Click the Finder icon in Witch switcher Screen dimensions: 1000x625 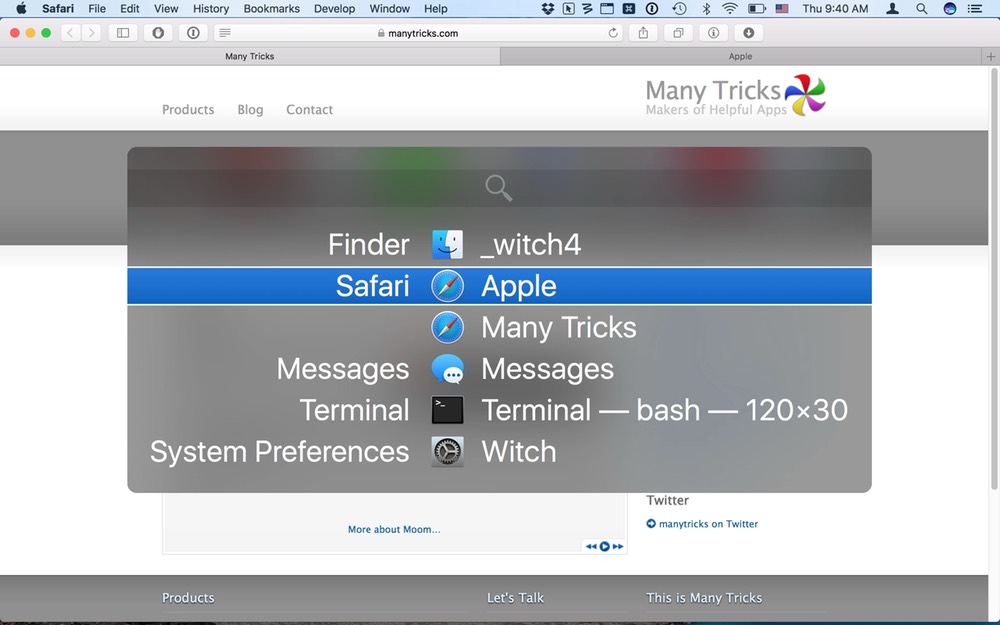448,245
